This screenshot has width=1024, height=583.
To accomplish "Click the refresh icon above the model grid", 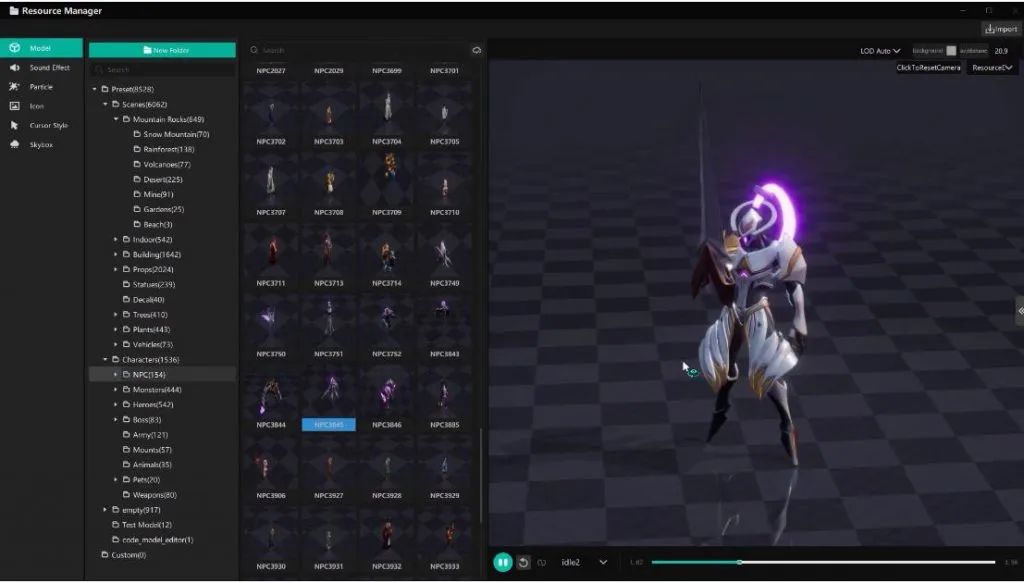I will (477, 49).
